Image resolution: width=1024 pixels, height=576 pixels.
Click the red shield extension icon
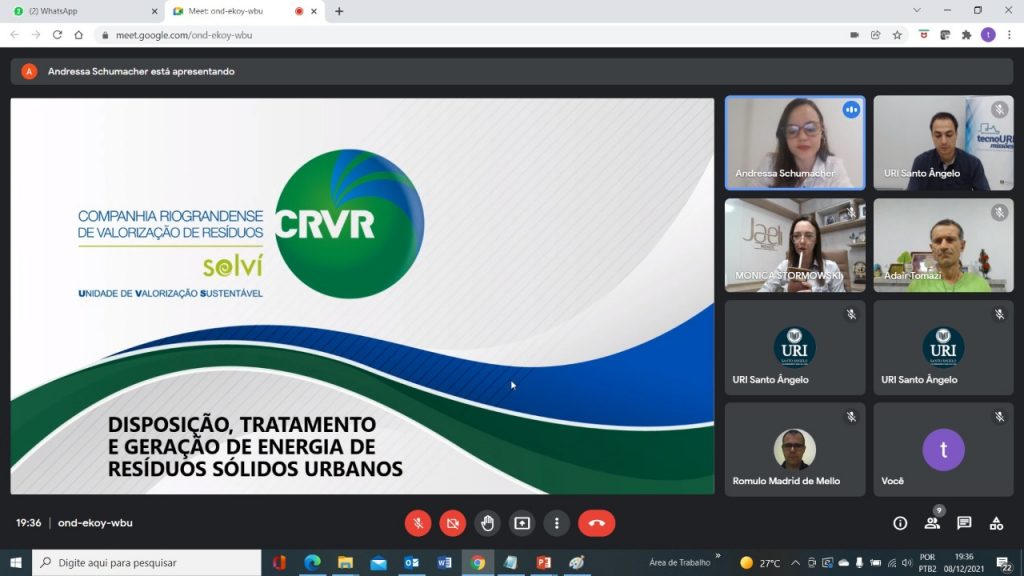click(923, 35)
